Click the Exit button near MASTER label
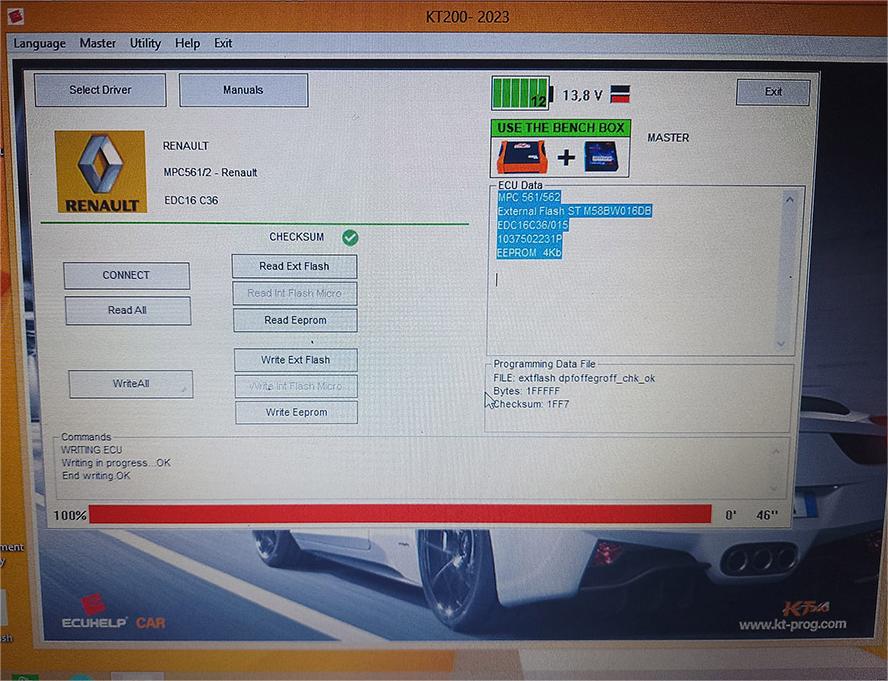The height and width of the screenshot is (681, 888). coord(773,92)
